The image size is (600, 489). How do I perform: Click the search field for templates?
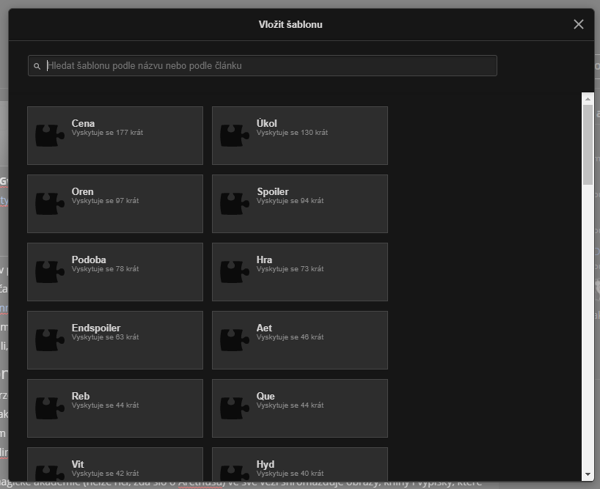point(262,65)
